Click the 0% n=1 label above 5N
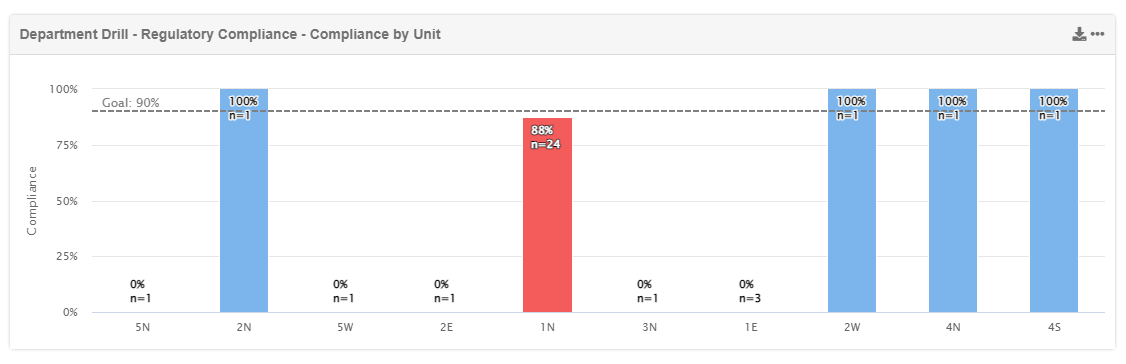 141,291
